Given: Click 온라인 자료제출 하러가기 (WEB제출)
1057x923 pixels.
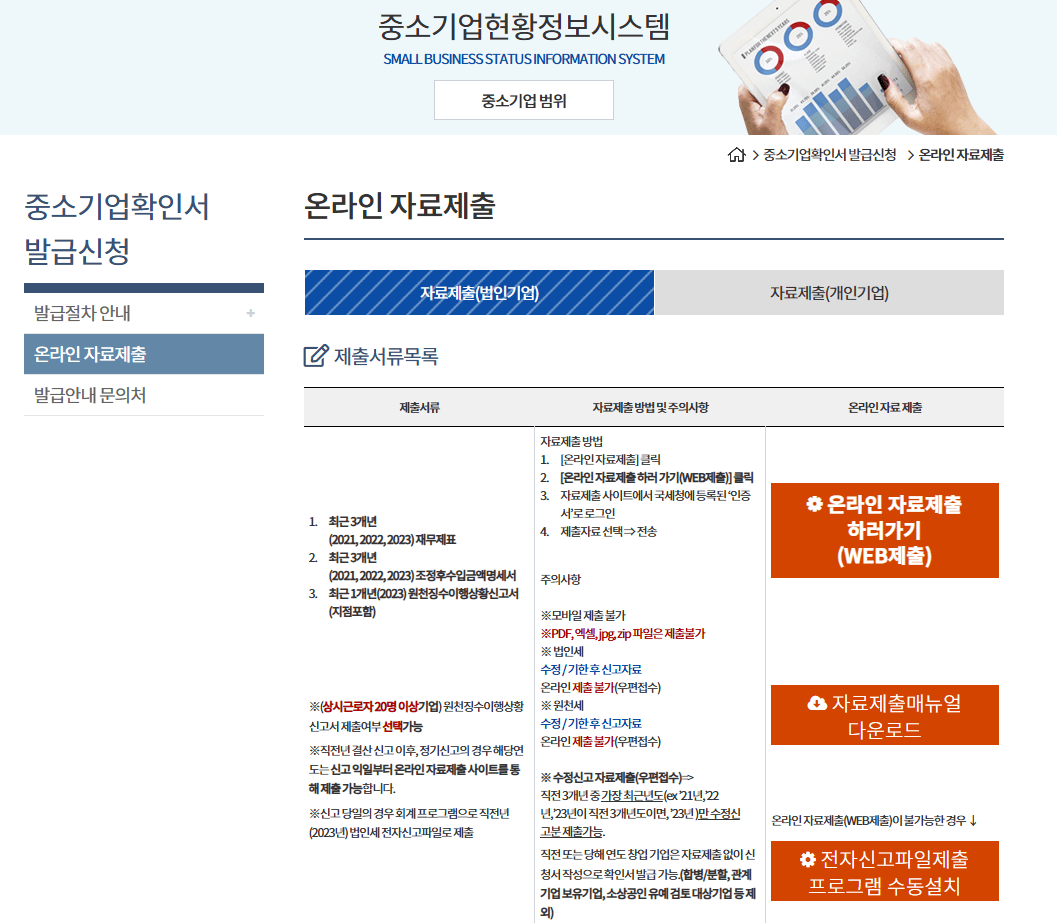Looking at the screenshot, I should click(x=885, y=530).
